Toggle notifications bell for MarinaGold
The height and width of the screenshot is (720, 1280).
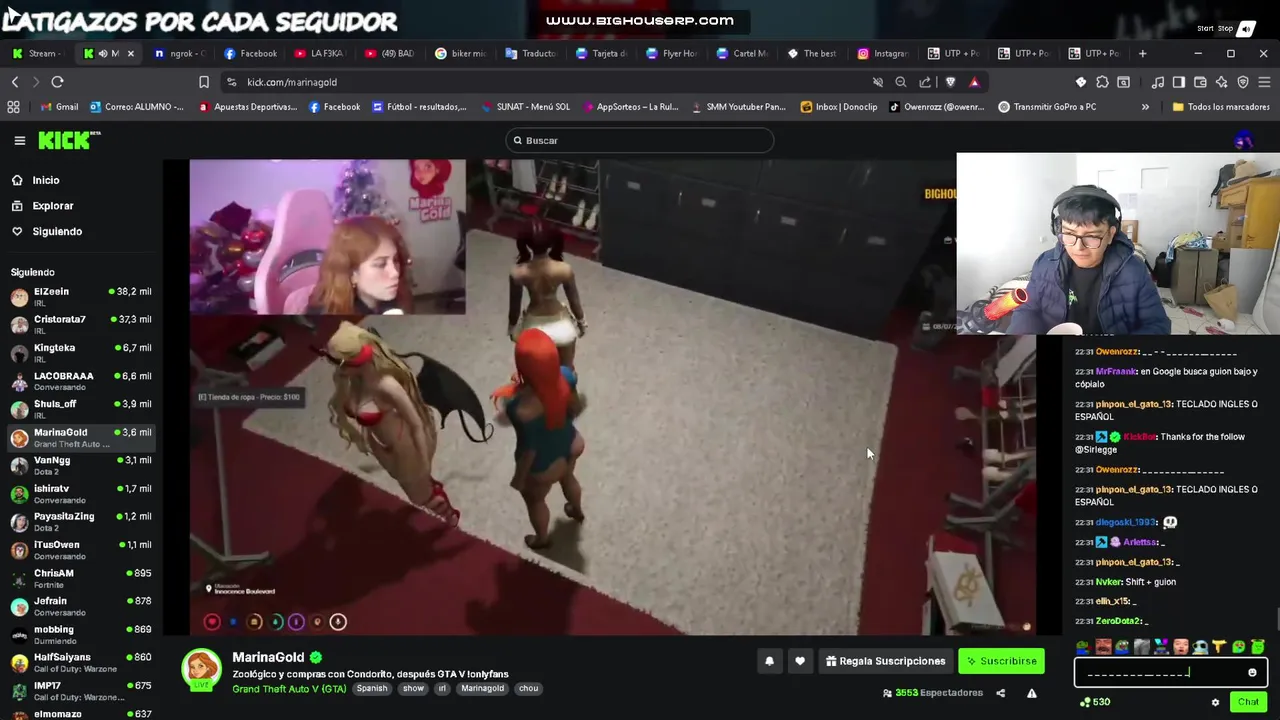click(x=769, y=661)
